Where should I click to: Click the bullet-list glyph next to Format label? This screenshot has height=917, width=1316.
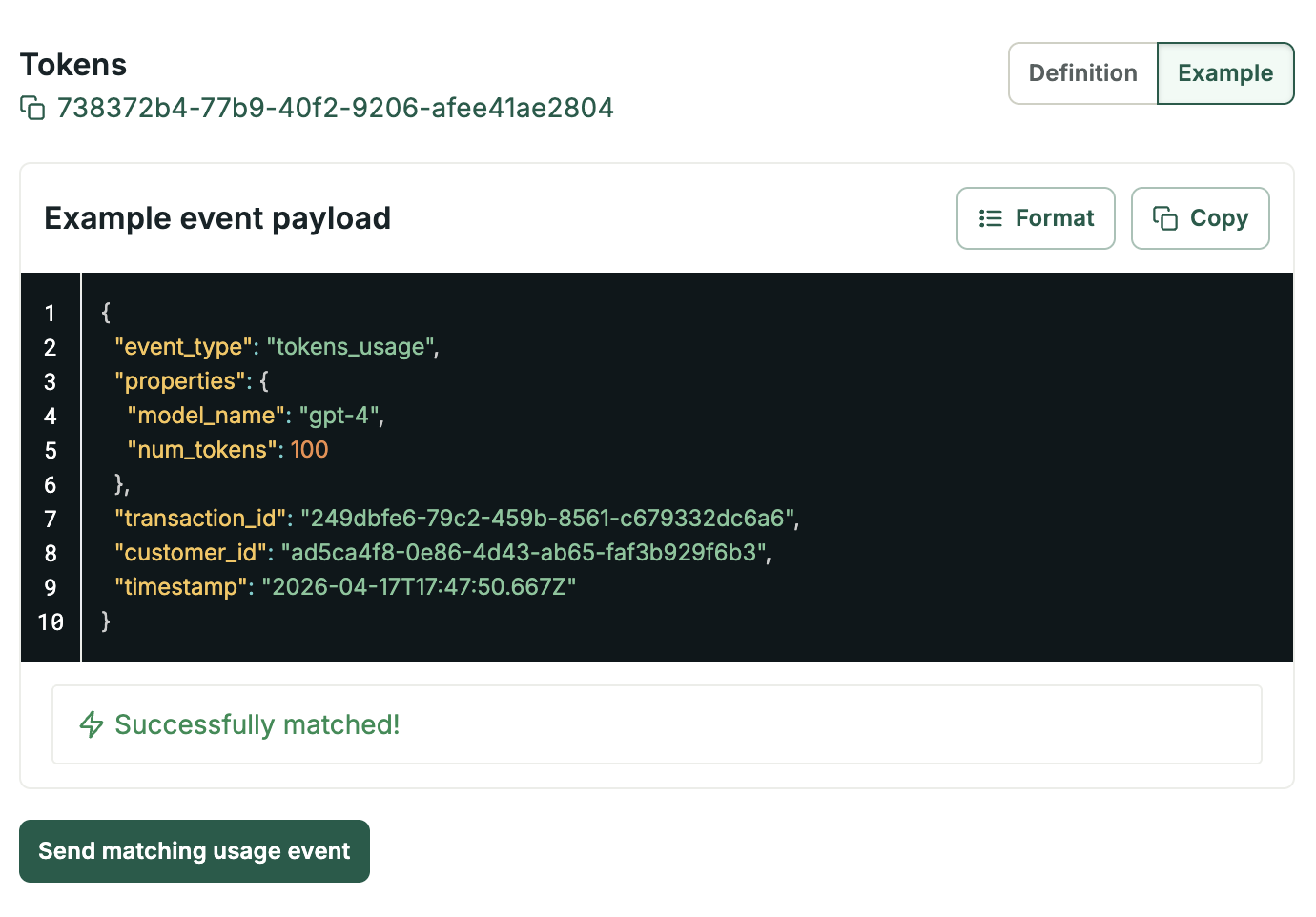(x=990, y=218)
